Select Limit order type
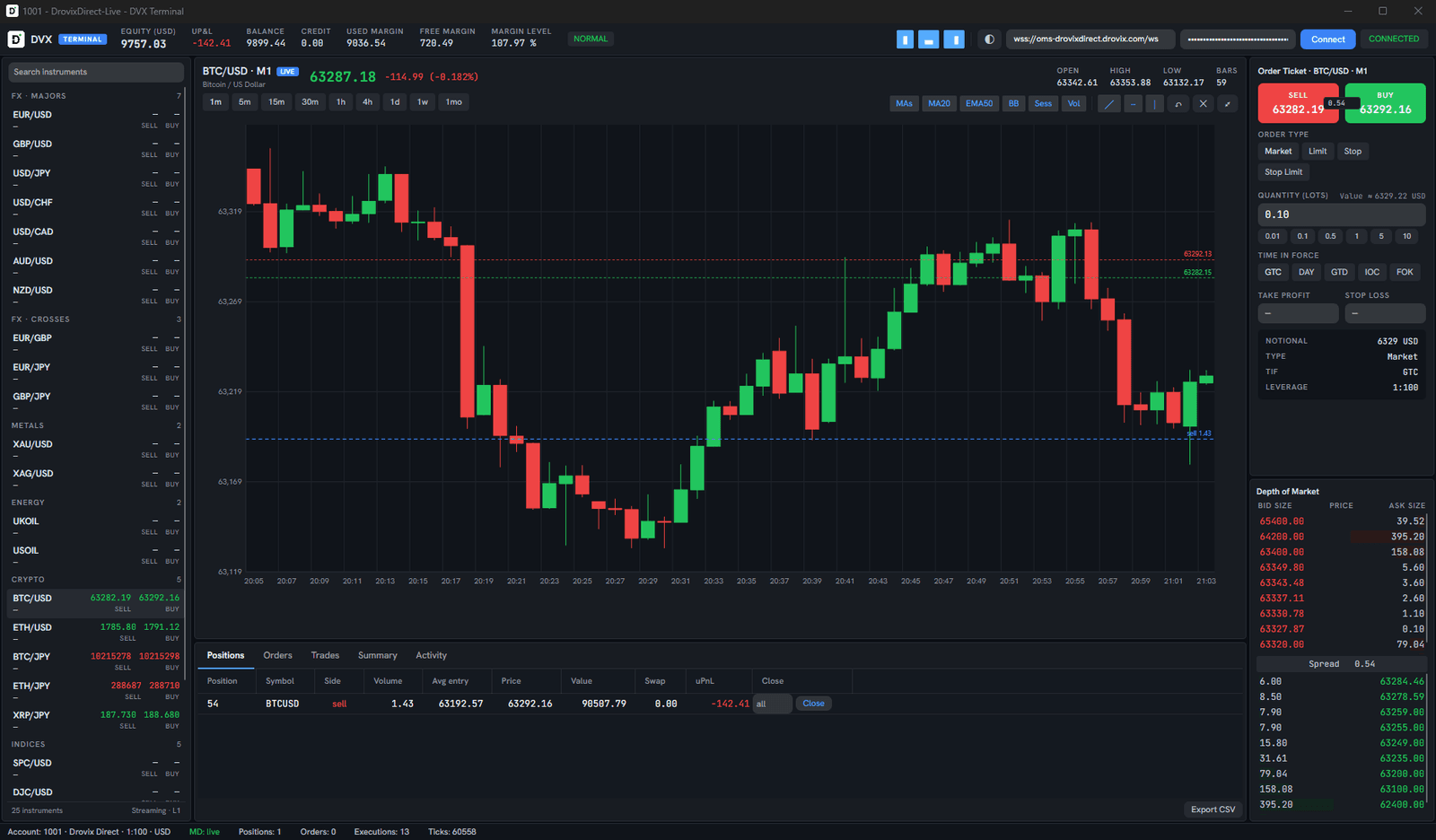This screenshot has height=840, width=1436. (1318, 152)
